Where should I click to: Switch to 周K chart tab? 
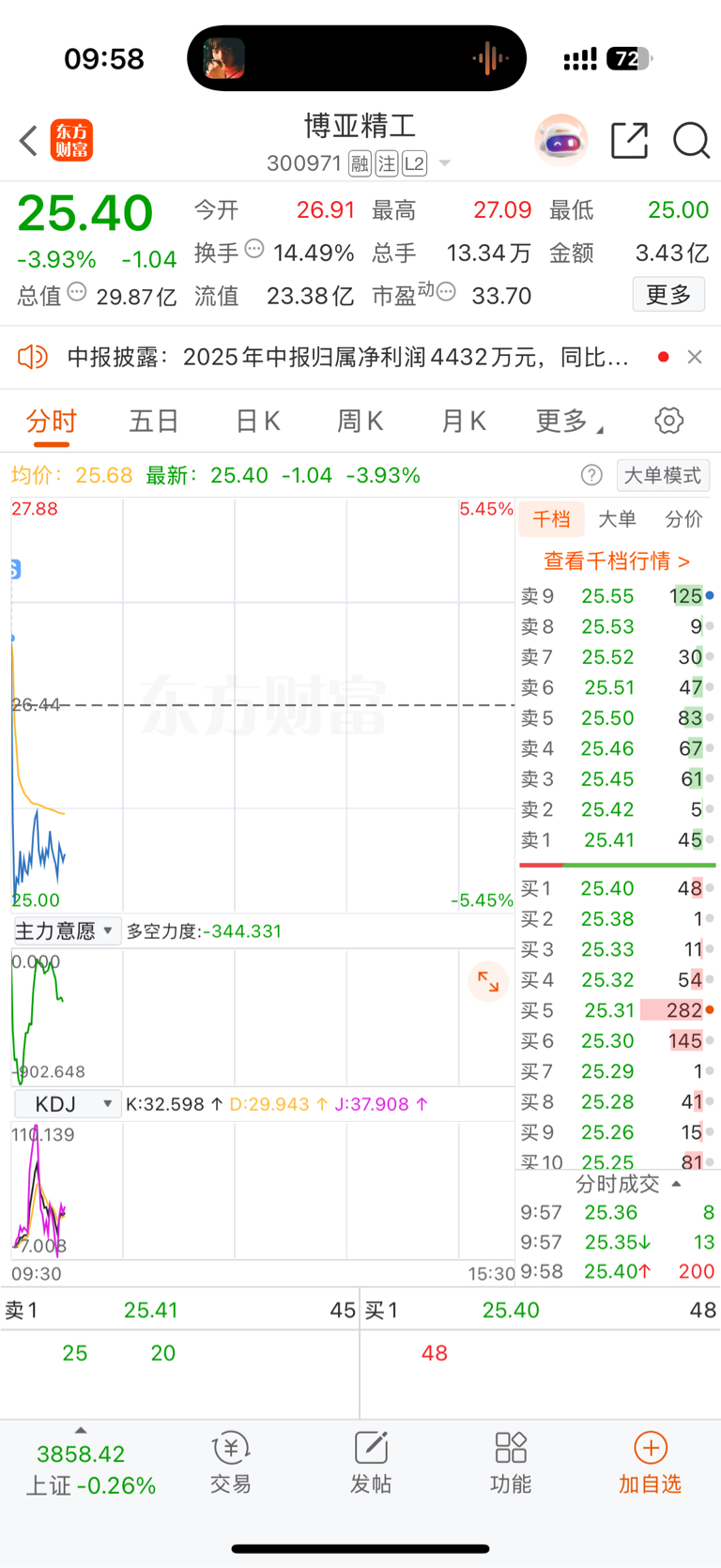click(x=360, y=421)
